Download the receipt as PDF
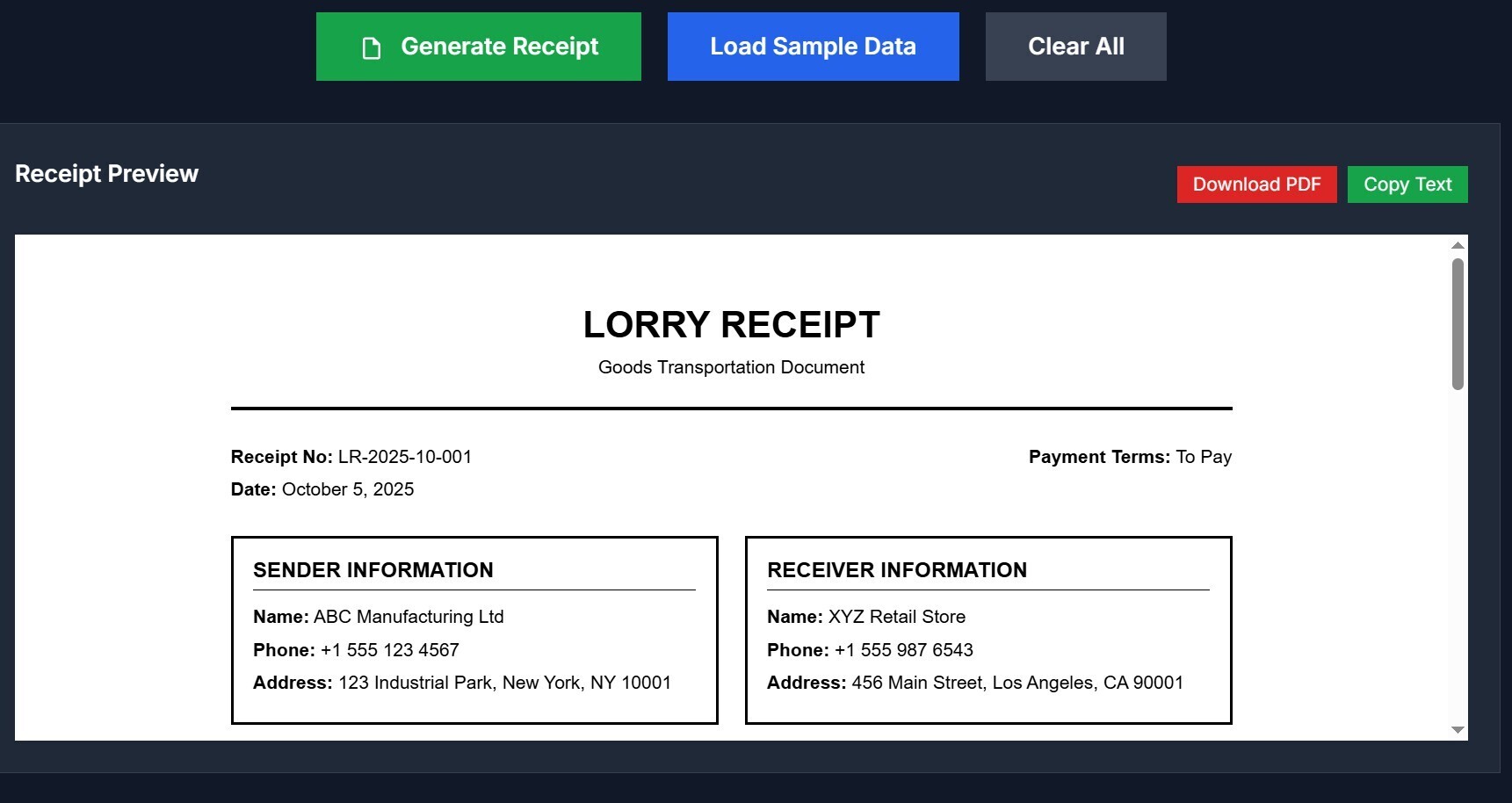 (x=1256, y=184)
